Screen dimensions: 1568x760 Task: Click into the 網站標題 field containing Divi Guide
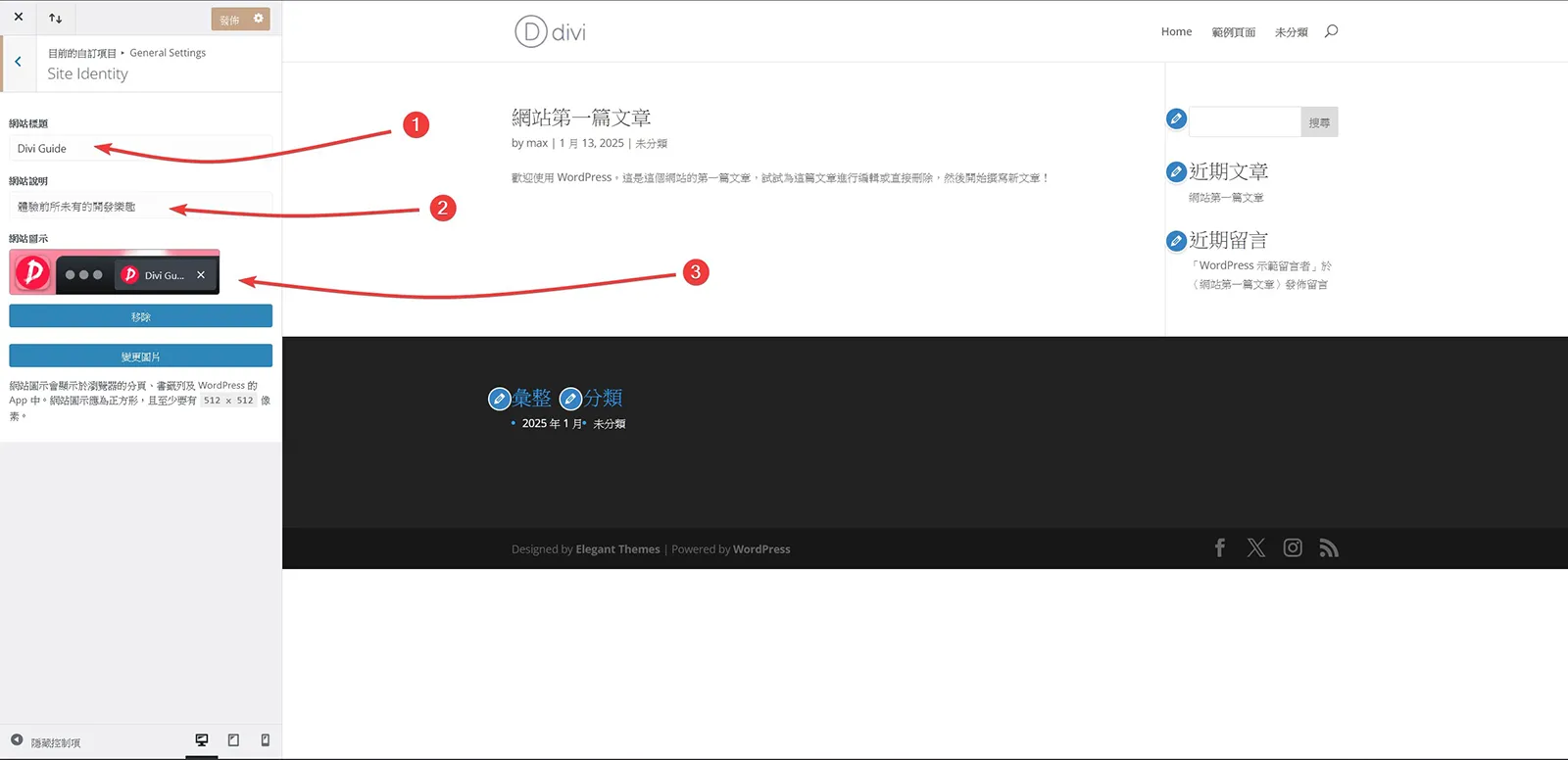[x=140, y=149]
